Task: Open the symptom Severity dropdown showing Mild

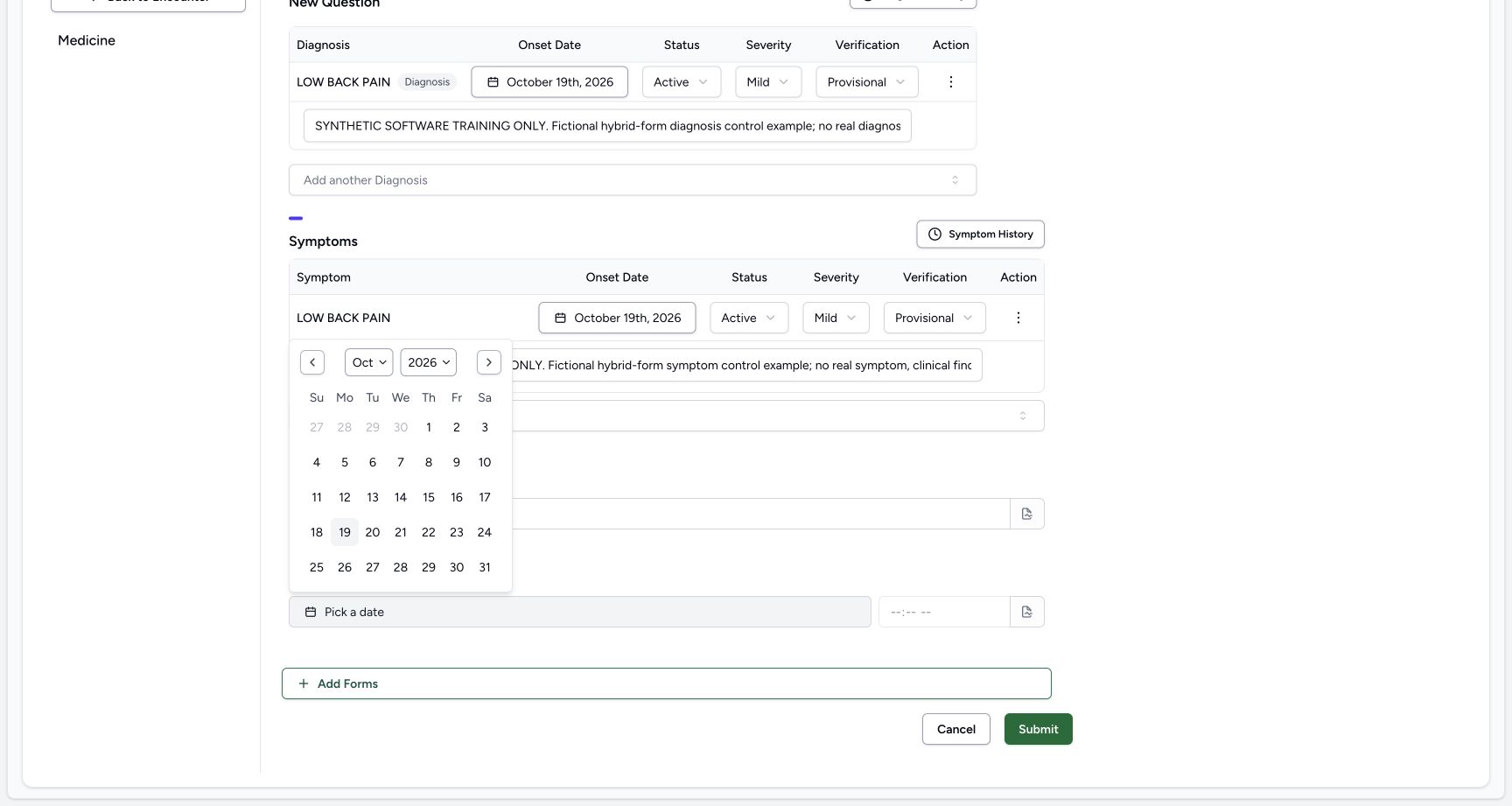Action: tap(836, 318)
